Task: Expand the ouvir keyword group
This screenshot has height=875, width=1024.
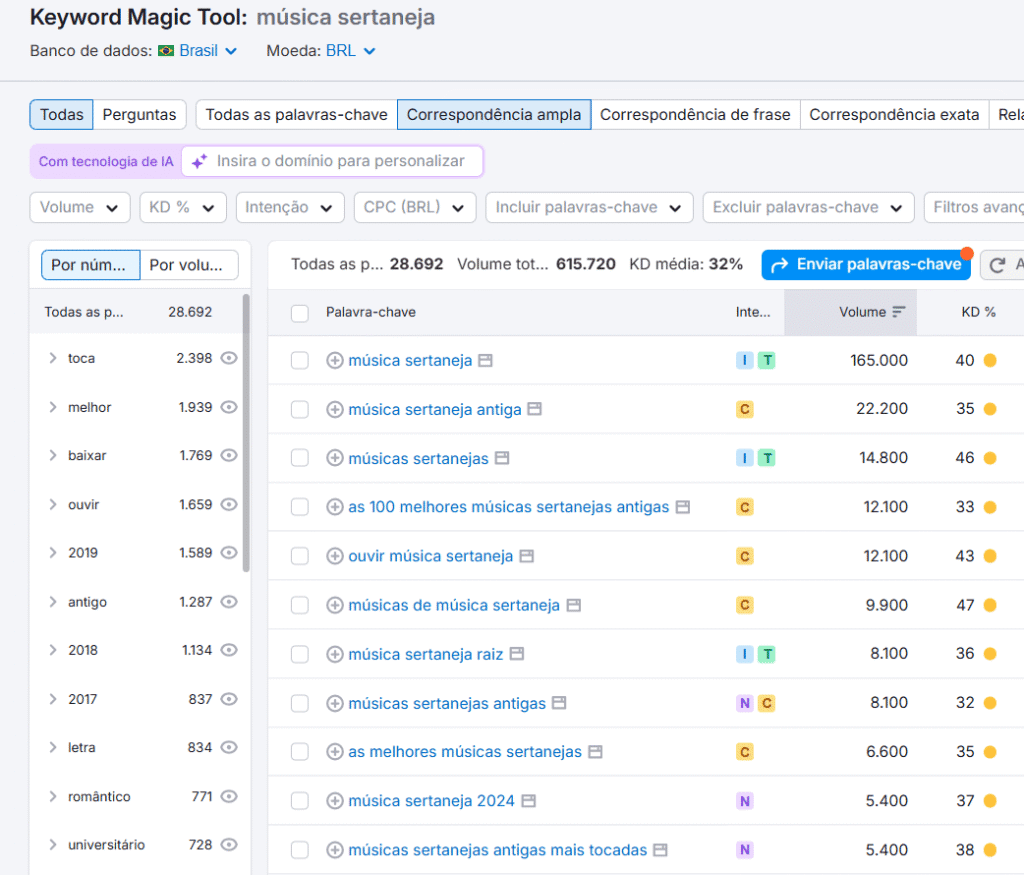Action: coord(53,504)
